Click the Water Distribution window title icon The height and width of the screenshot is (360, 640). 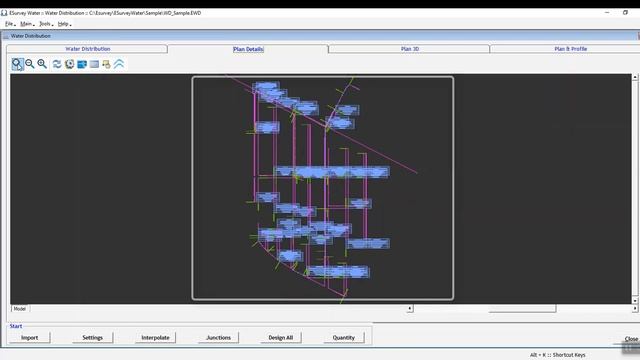point(6,36)
